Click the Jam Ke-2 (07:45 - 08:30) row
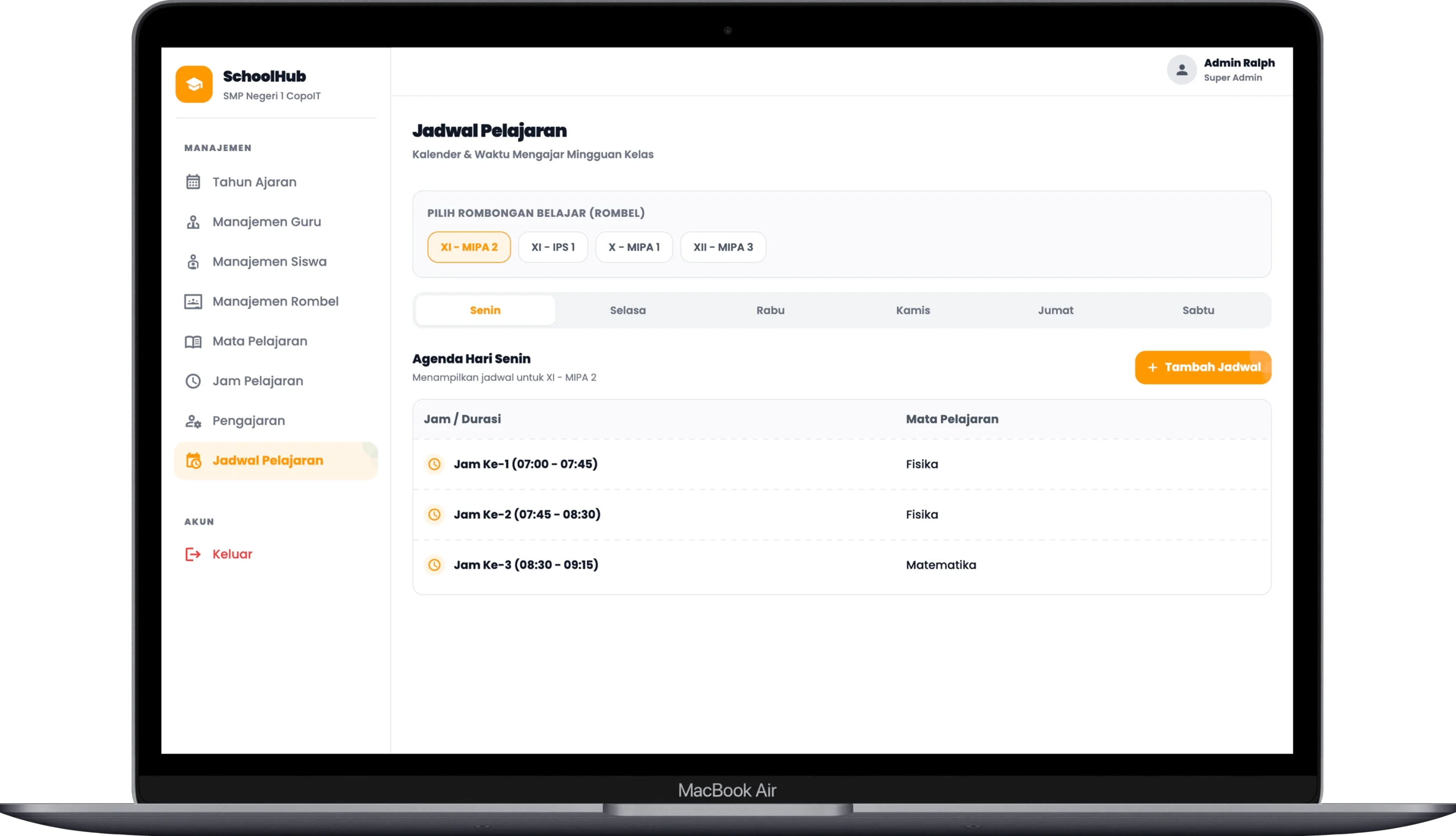1456x836 pixels. [x=841, y=514]
